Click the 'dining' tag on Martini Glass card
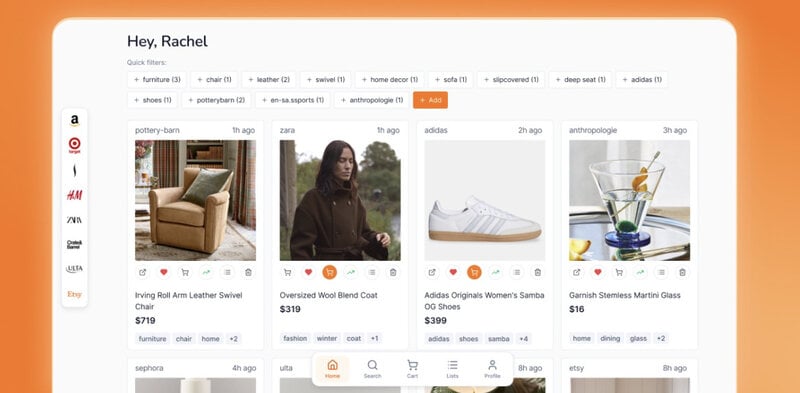The height and width of the screenshot is (393, 800). 610,338
